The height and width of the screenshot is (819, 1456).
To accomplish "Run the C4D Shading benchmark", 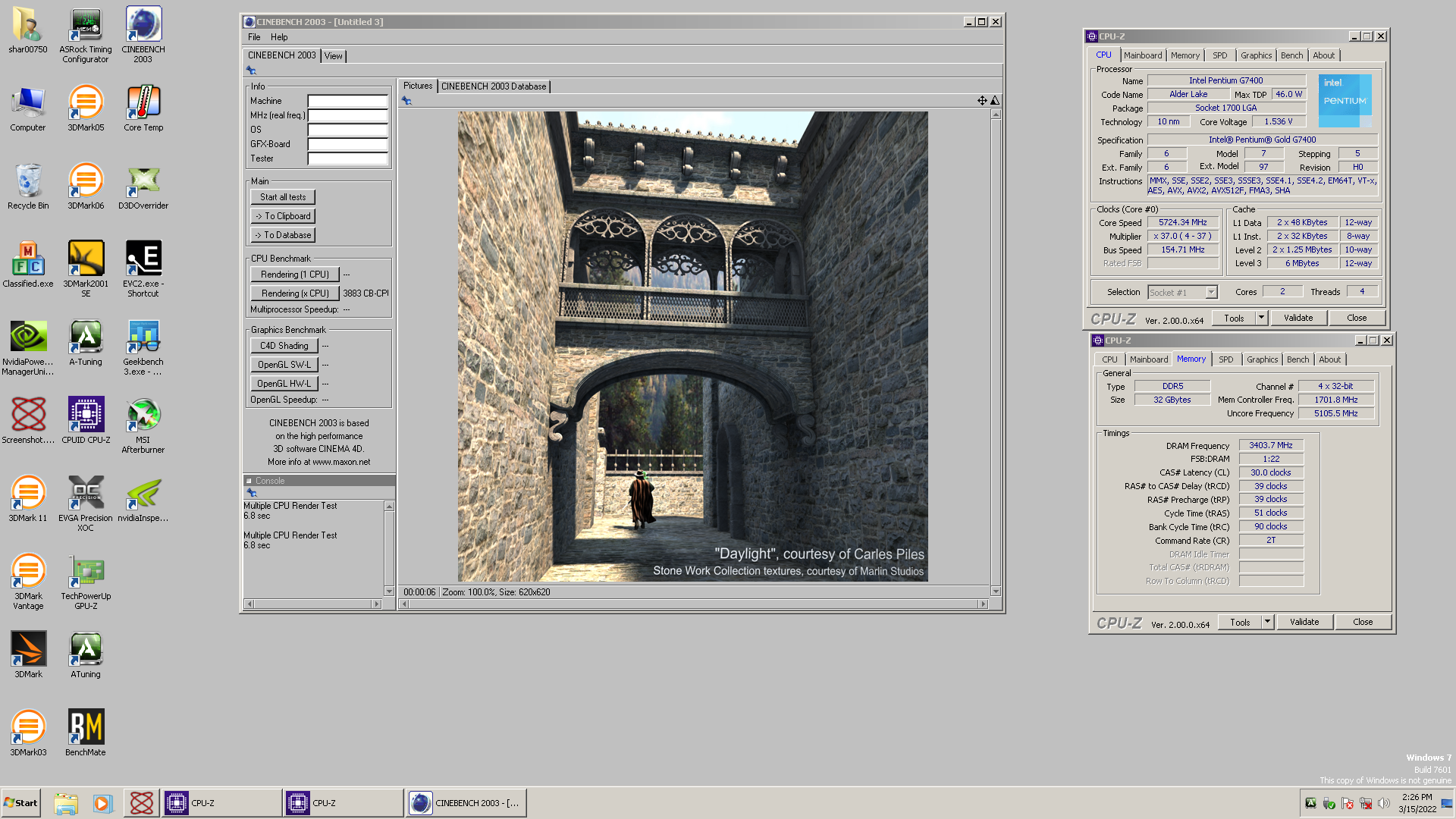I will coord(284,346).
